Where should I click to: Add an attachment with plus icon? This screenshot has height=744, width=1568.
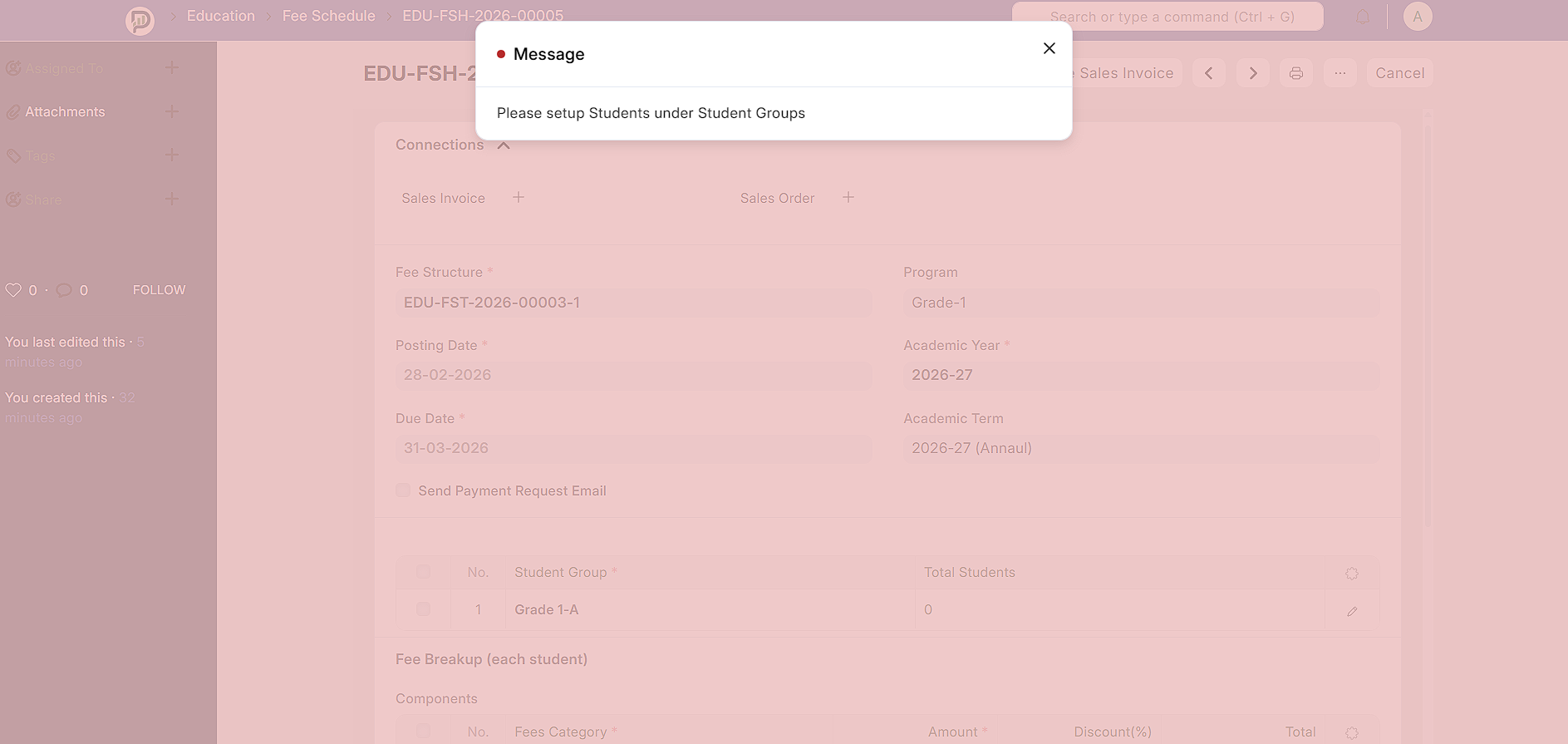pyautogui.click(x=172, y=111)
